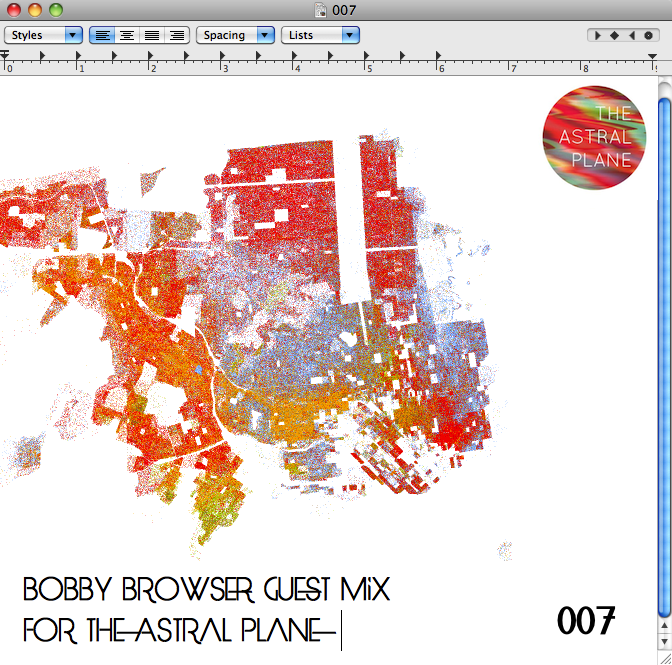Click the blue vertical scrollbar thumb

coord(664,350)
